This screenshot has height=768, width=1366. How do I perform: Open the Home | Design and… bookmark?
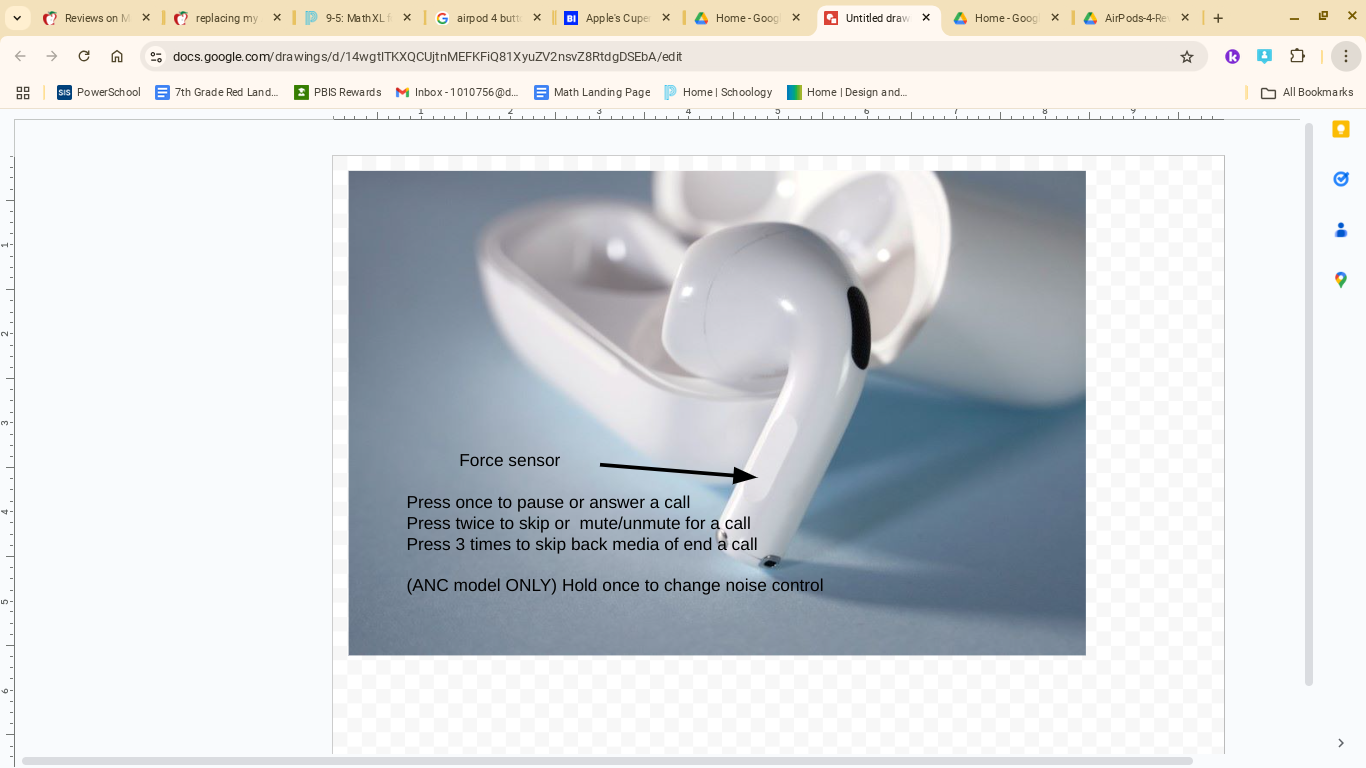(847, 92)
